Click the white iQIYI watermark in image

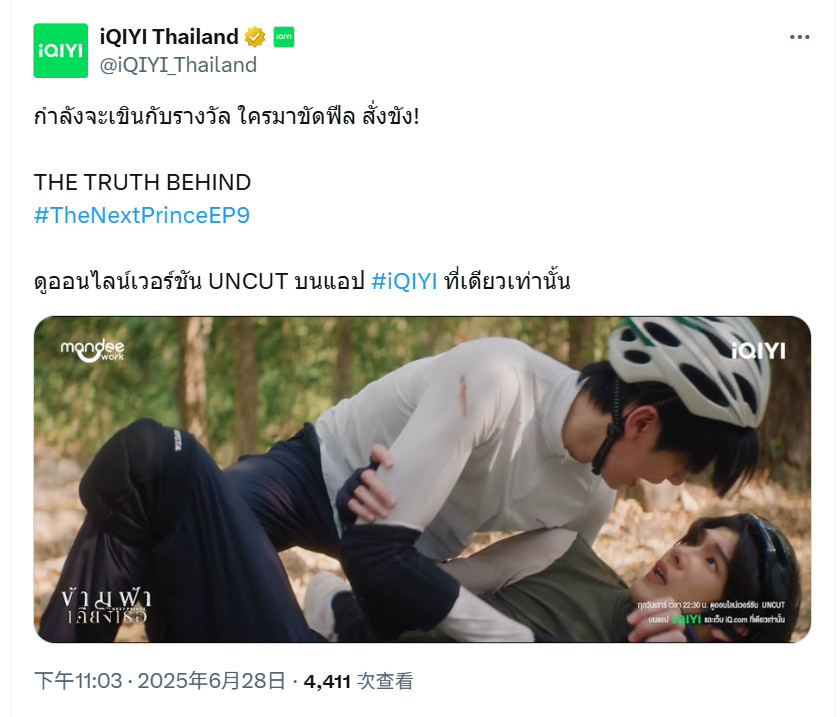point(759,351)
